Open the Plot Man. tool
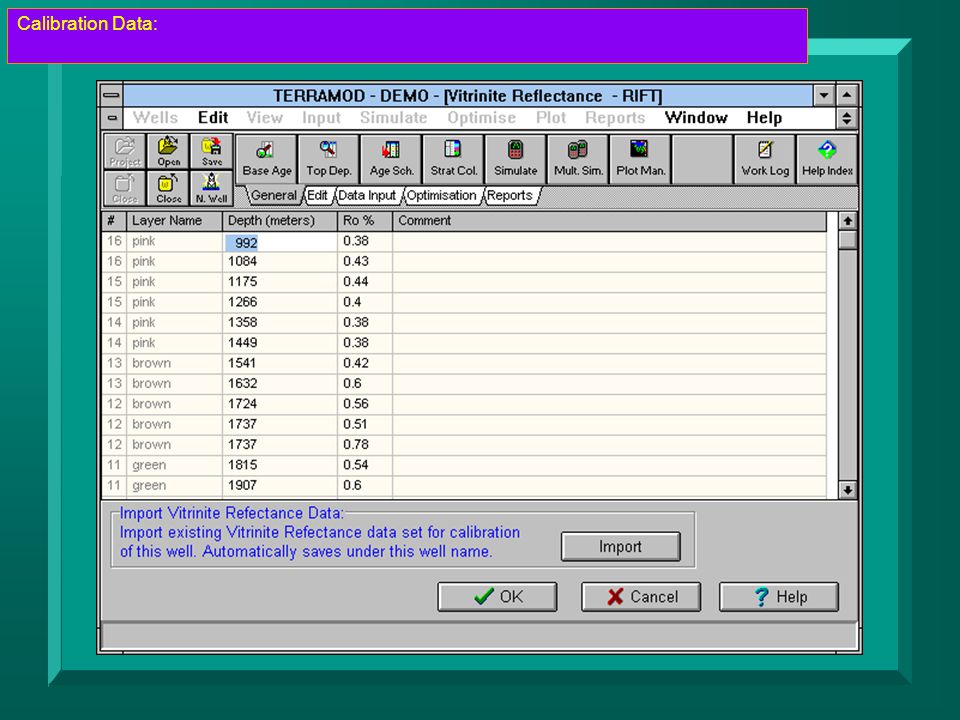Screen dimensions: 960x720 [640, 159]
